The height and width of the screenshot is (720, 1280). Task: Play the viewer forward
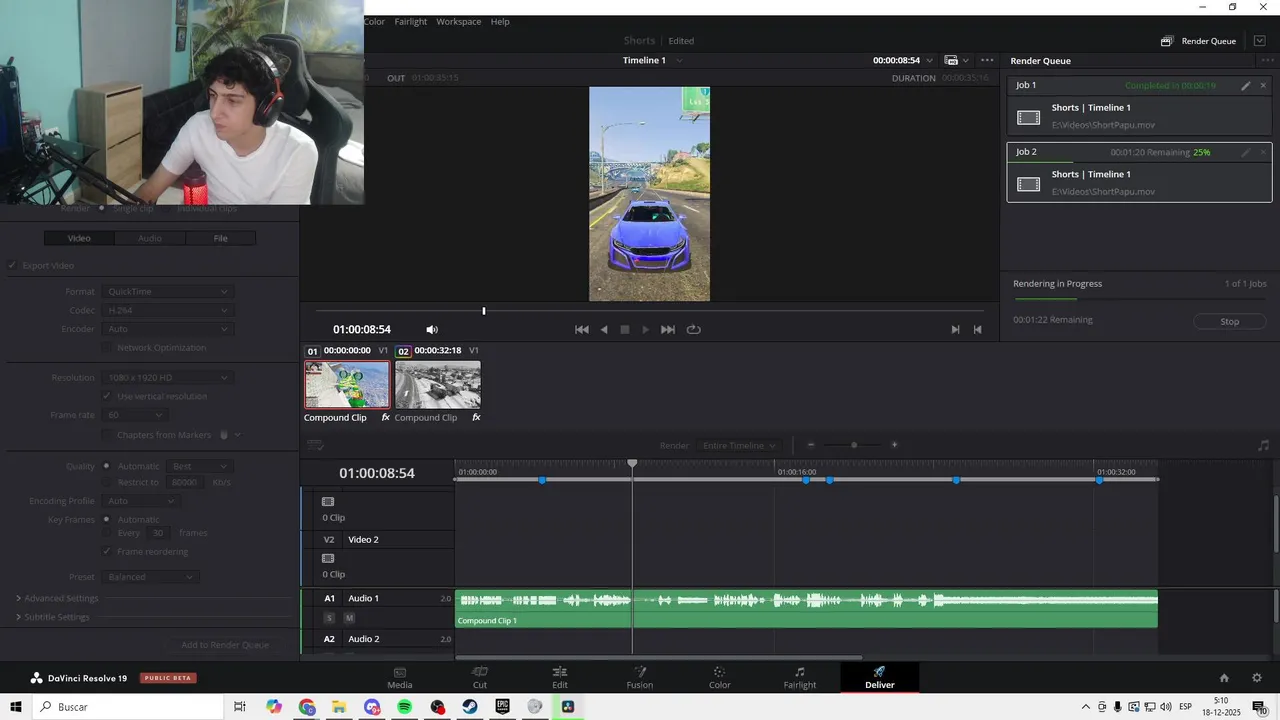click(645, 329)
